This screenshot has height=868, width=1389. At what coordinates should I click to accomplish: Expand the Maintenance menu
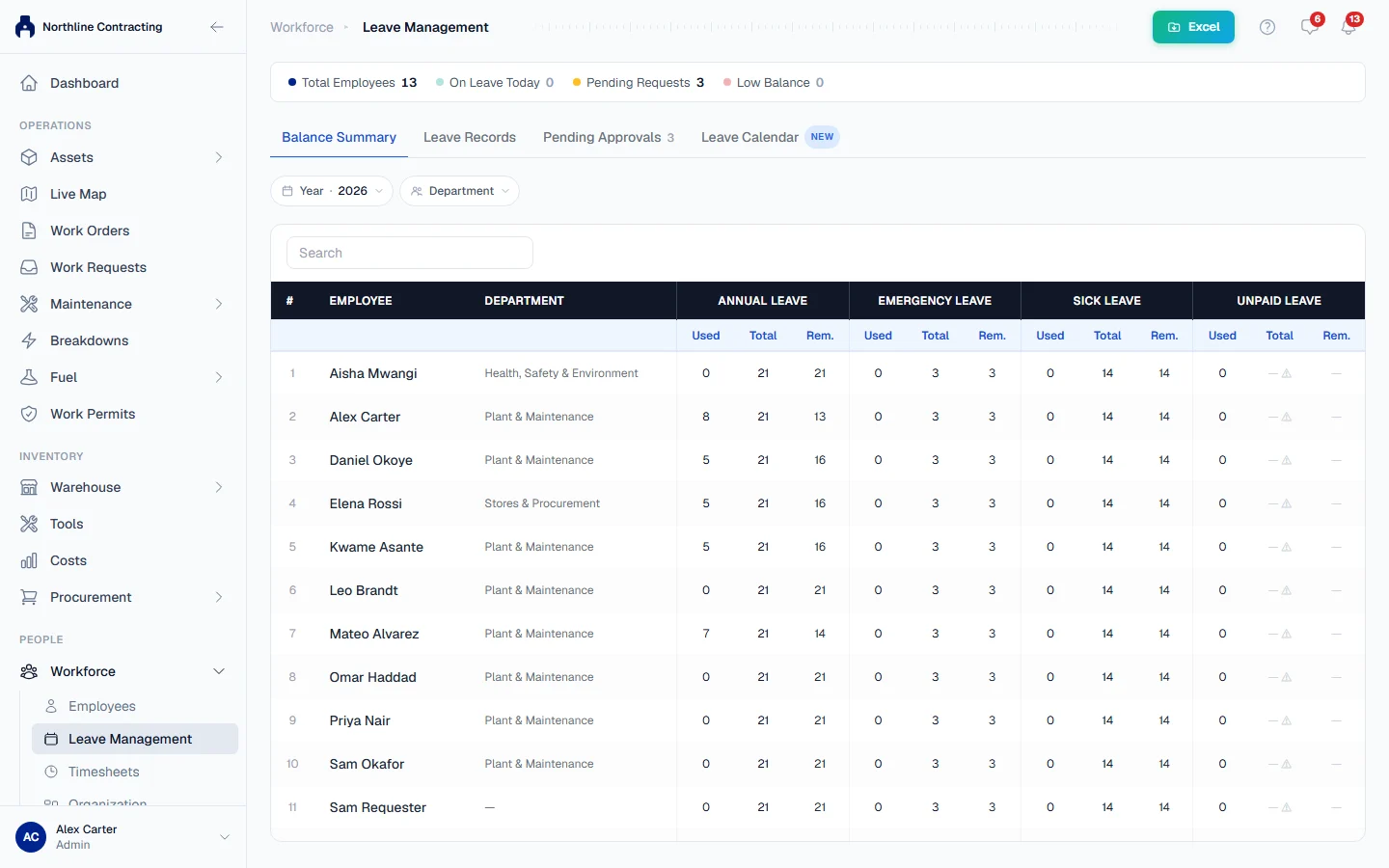click(x=123, y=304)
